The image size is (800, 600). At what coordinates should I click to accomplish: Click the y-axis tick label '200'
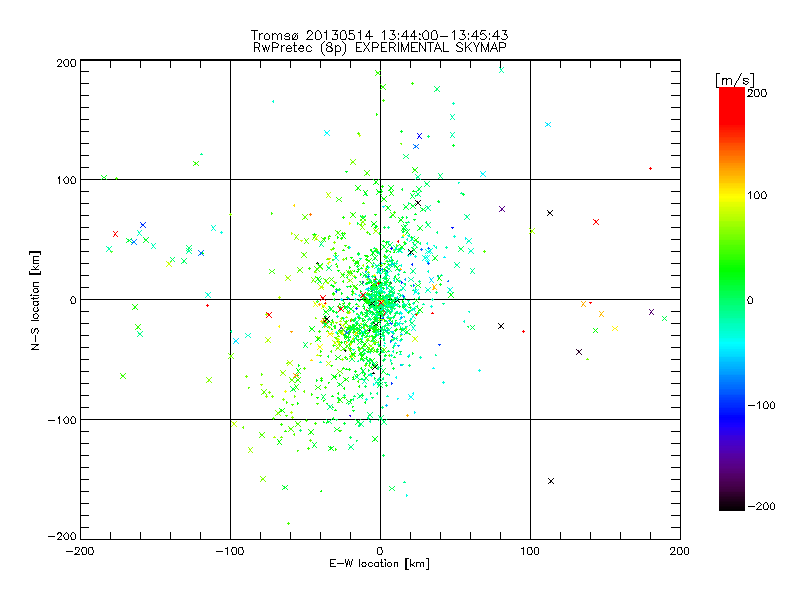66,63
